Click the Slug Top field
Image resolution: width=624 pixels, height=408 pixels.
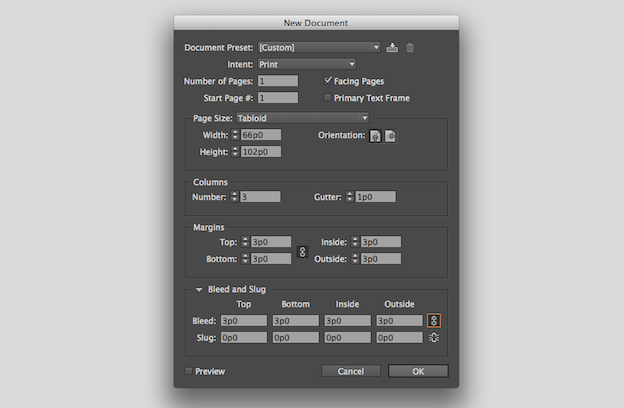click(244, 338)
